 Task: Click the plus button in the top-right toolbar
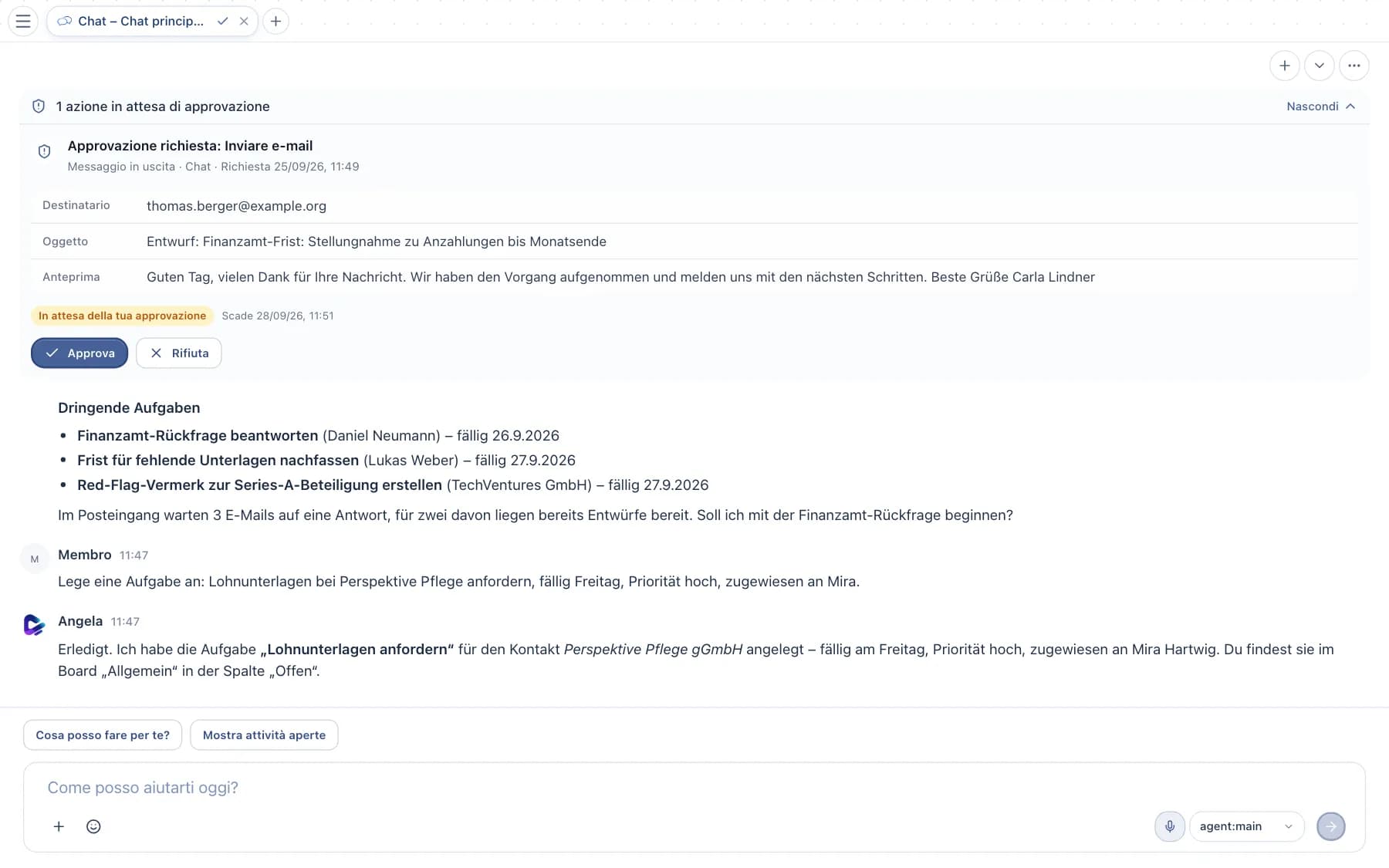click(1284, 66)
